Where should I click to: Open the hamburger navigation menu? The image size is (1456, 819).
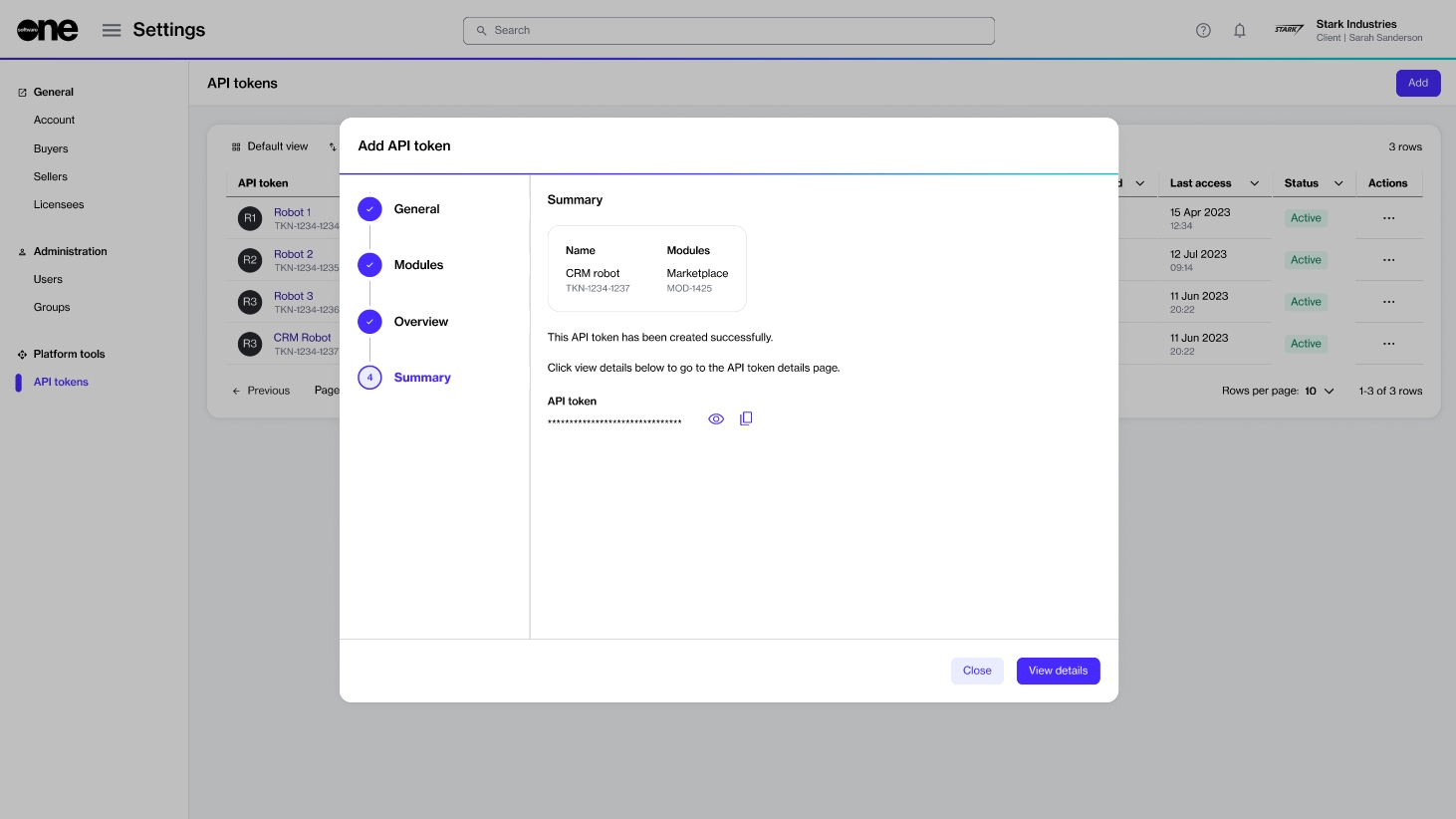(112, 30)
